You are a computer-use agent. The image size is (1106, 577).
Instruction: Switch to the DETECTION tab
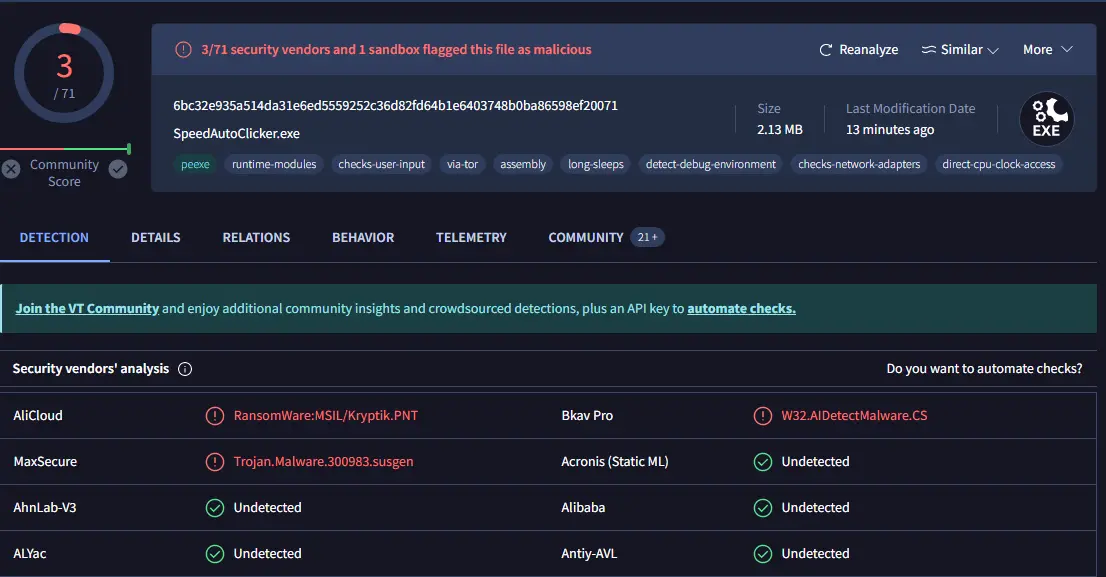[x=54, y=238]
